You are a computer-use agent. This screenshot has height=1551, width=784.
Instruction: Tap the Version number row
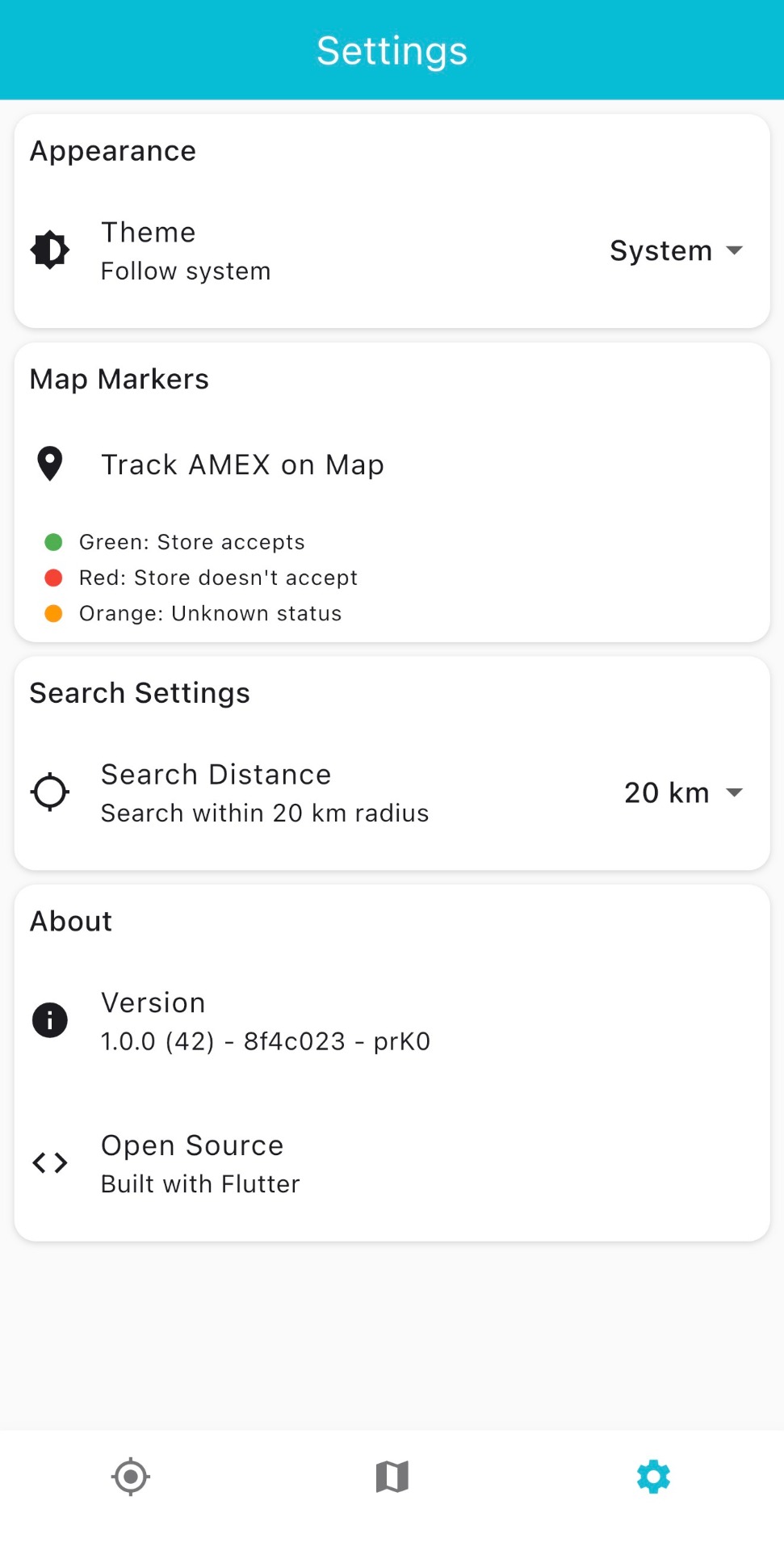tap(265, 1040)
